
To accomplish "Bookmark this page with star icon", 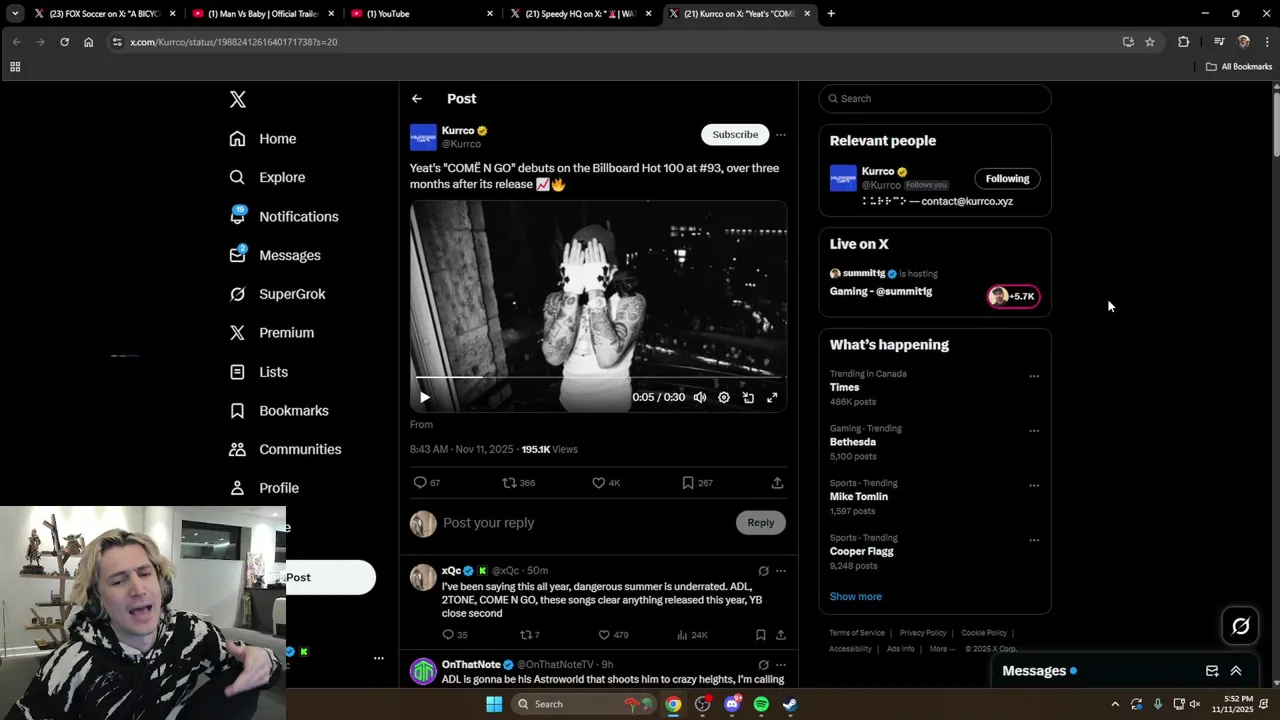I will coord(1150,42).
